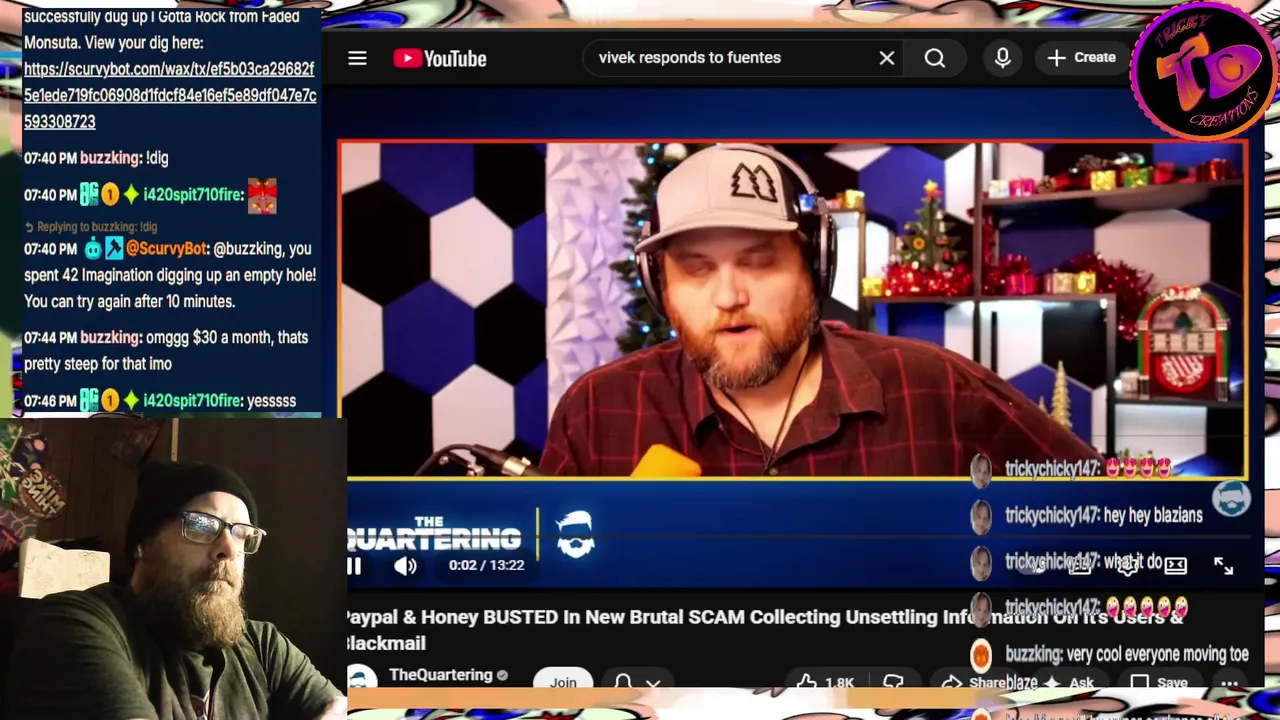Click trickychicky147's 'hey hey blazians' message
Screen dimensions: 1280x720
tap(1153, 516)
